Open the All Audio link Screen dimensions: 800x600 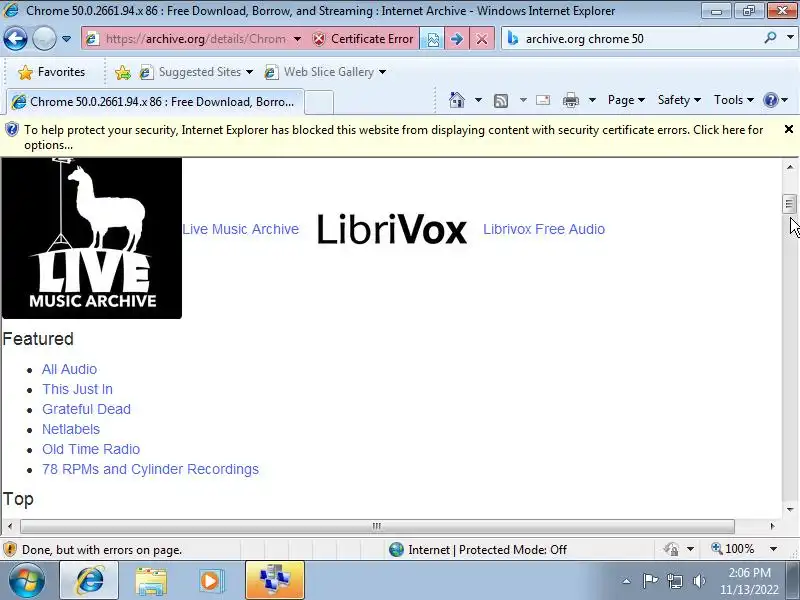coord(69,369)
